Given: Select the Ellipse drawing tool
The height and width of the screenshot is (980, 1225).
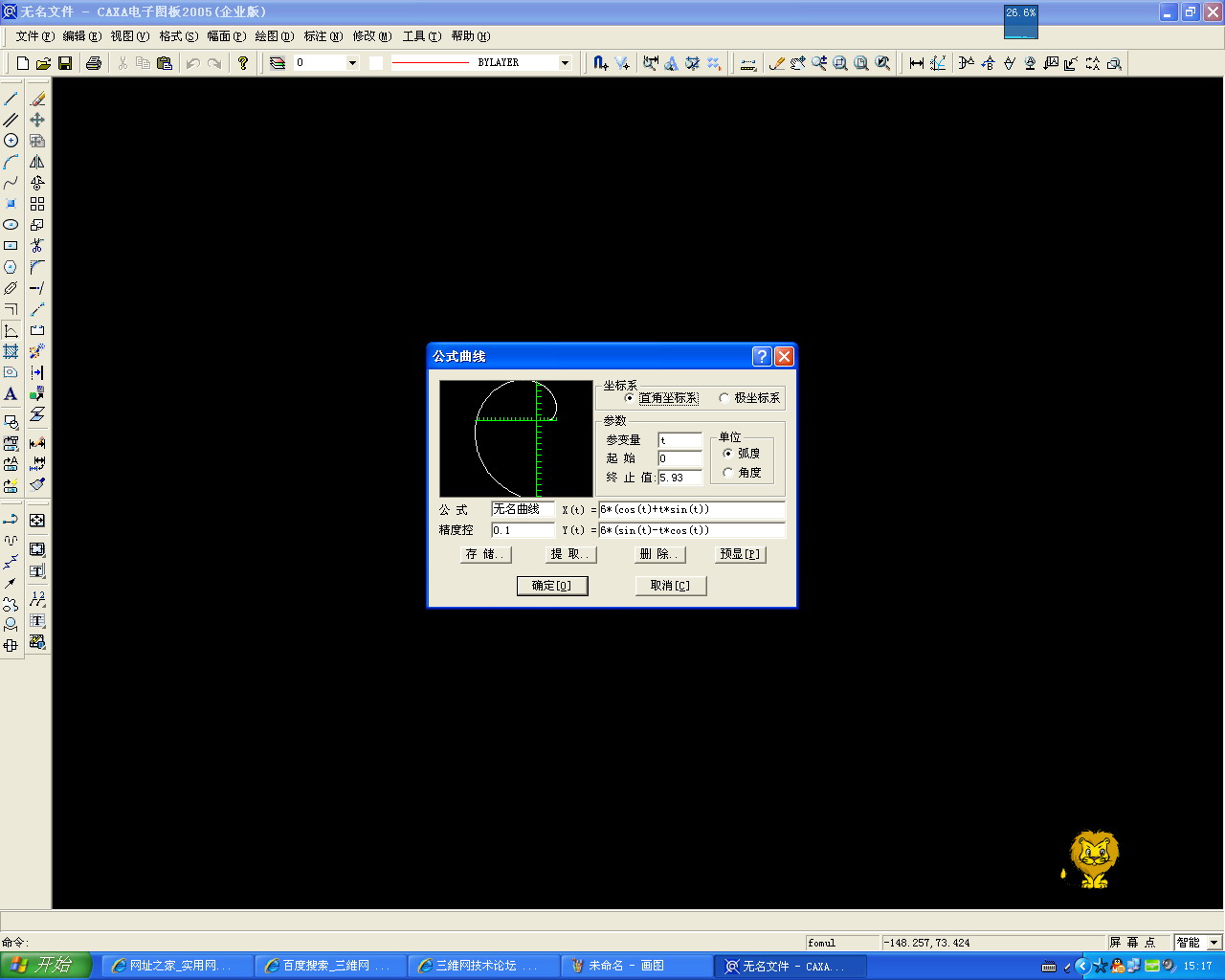Looking at the screenshot, I should click(x=11, y=225).
